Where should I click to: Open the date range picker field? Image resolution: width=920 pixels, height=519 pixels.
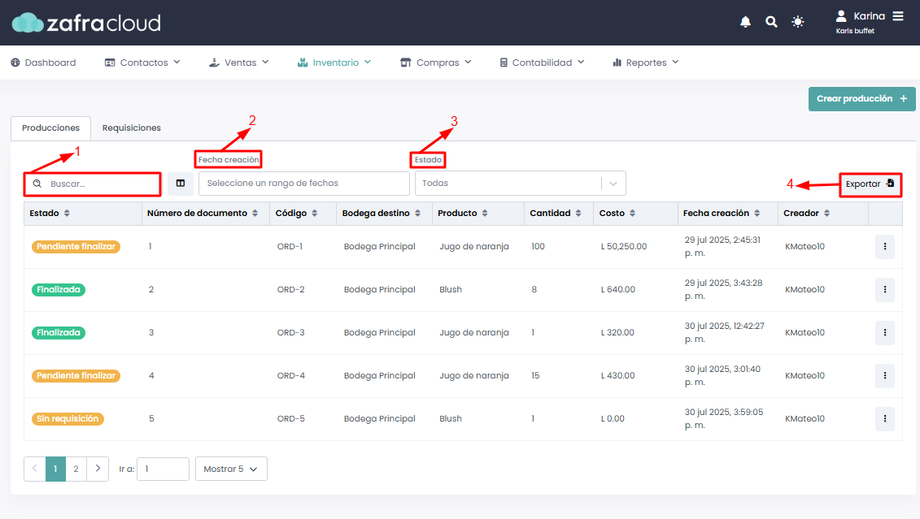(x=303, y=184)
